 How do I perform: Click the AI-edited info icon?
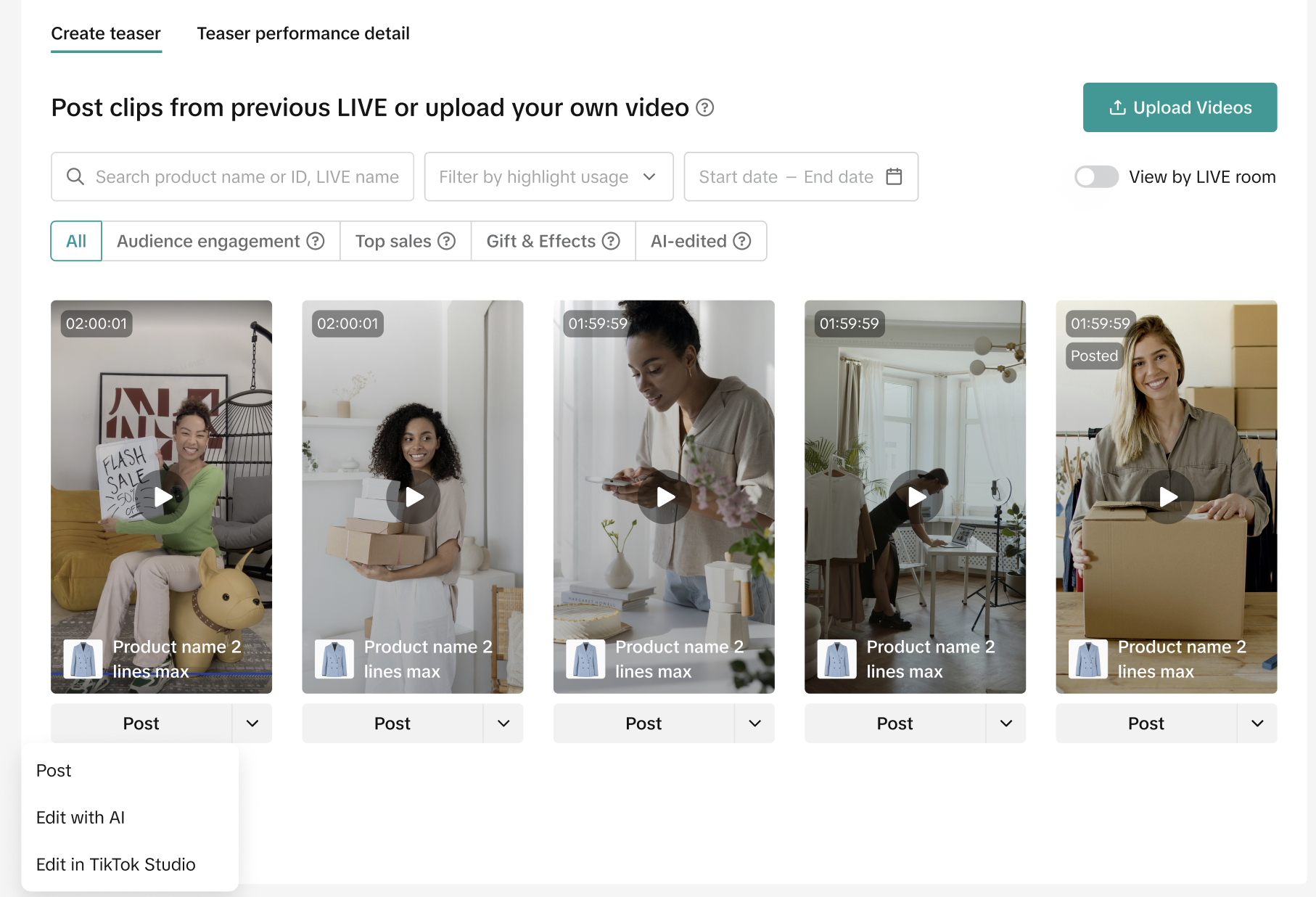pyautogui.click(x=742, y=241)
